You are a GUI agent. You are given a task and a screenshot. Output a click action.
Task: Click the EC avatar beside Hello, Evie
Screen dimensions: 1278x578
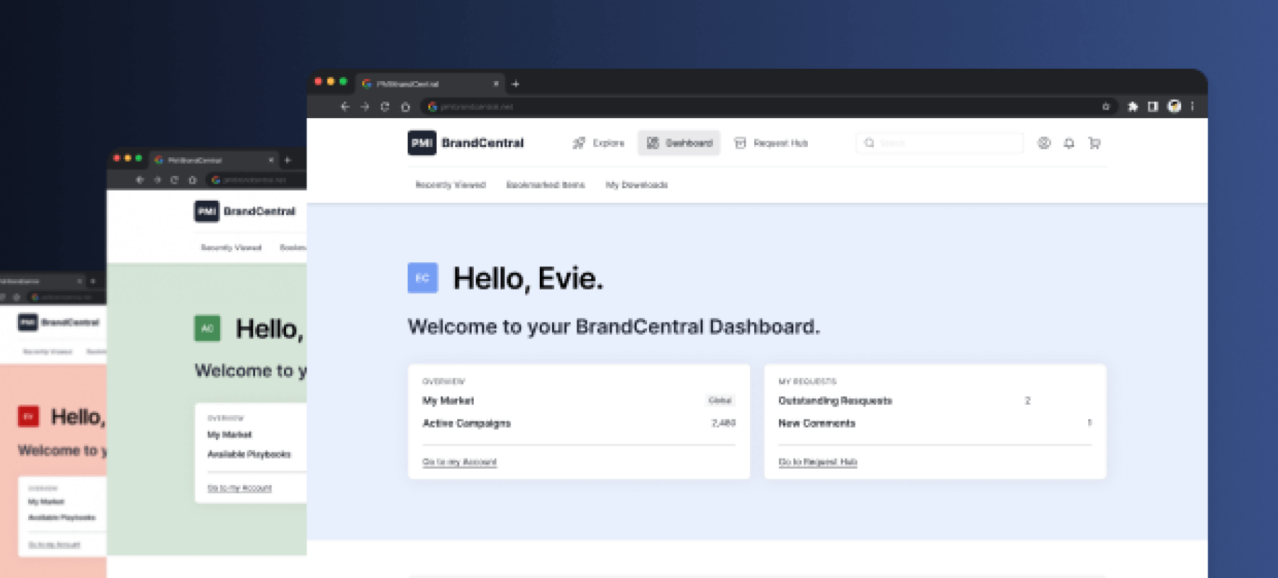coord(423,278)
